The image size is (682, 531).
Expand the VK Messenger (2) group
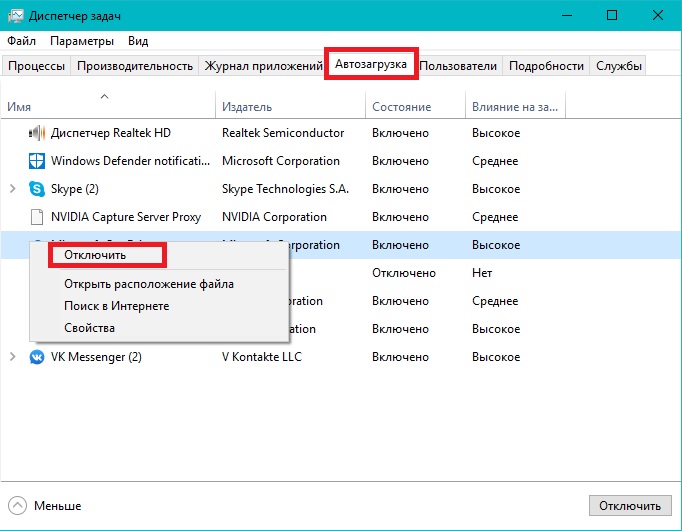(x=12, y=357)
